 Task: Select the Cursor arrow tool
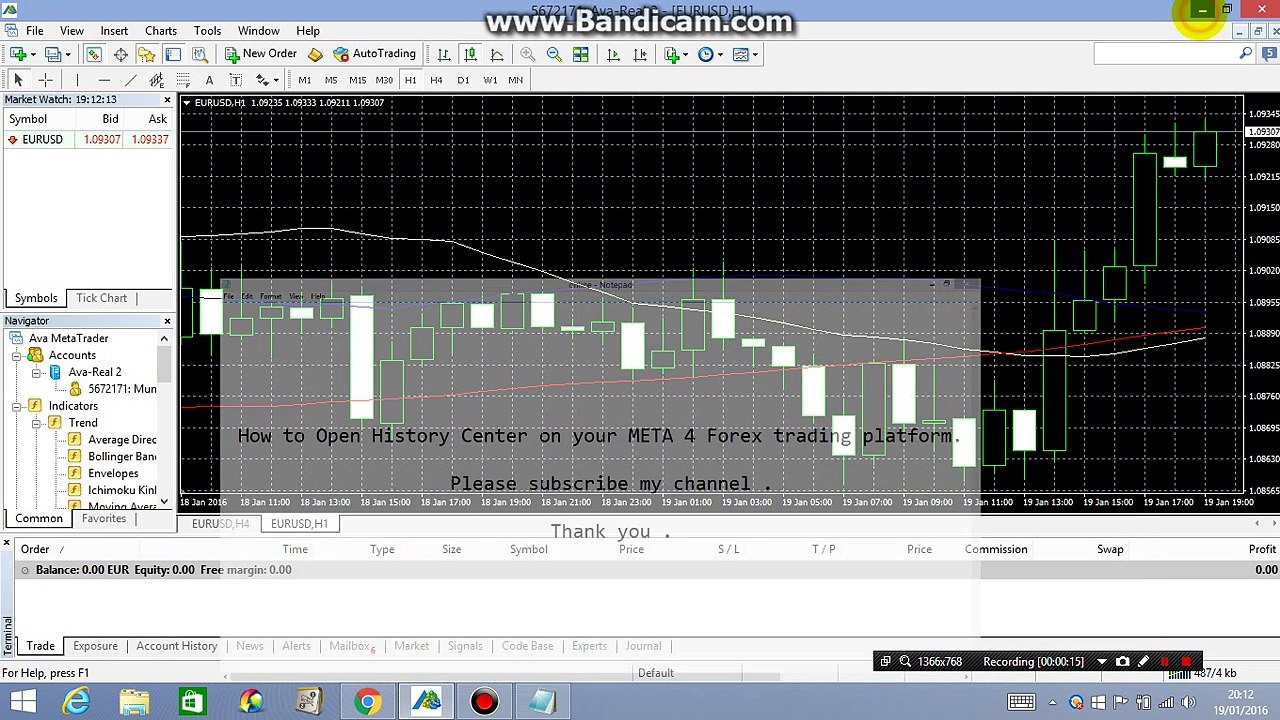click(18, 80)
